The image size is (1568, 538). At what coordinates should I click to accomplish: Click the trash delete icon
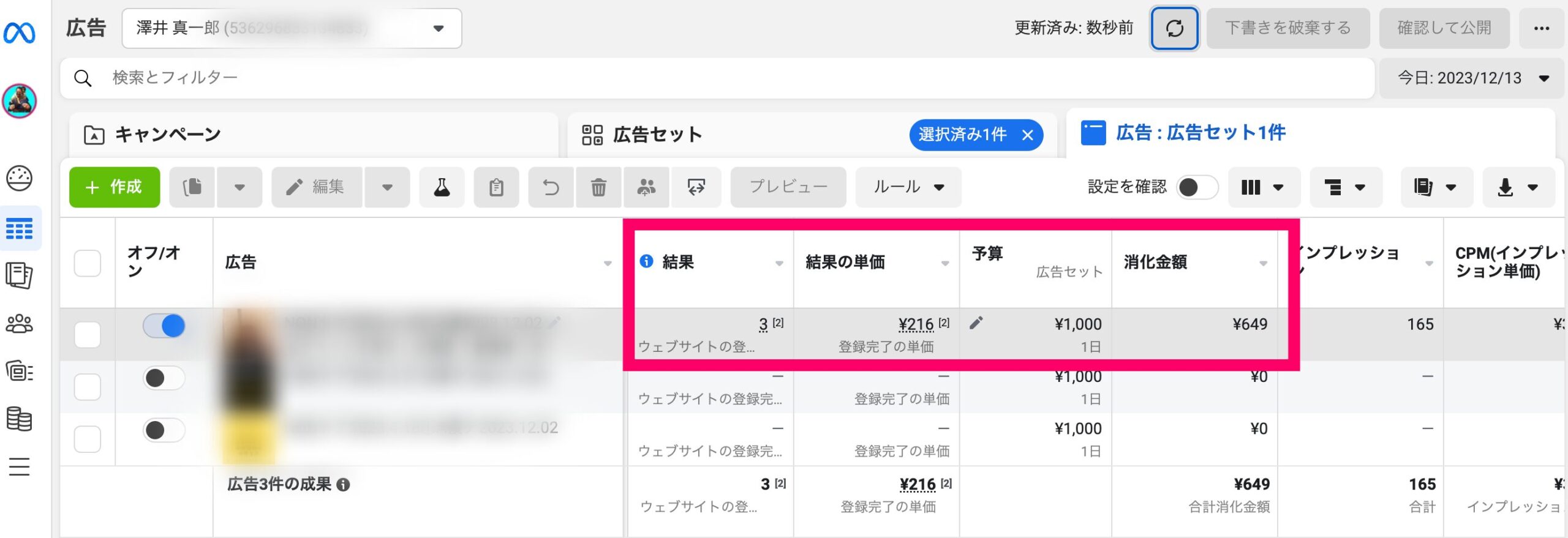(598, 187)
